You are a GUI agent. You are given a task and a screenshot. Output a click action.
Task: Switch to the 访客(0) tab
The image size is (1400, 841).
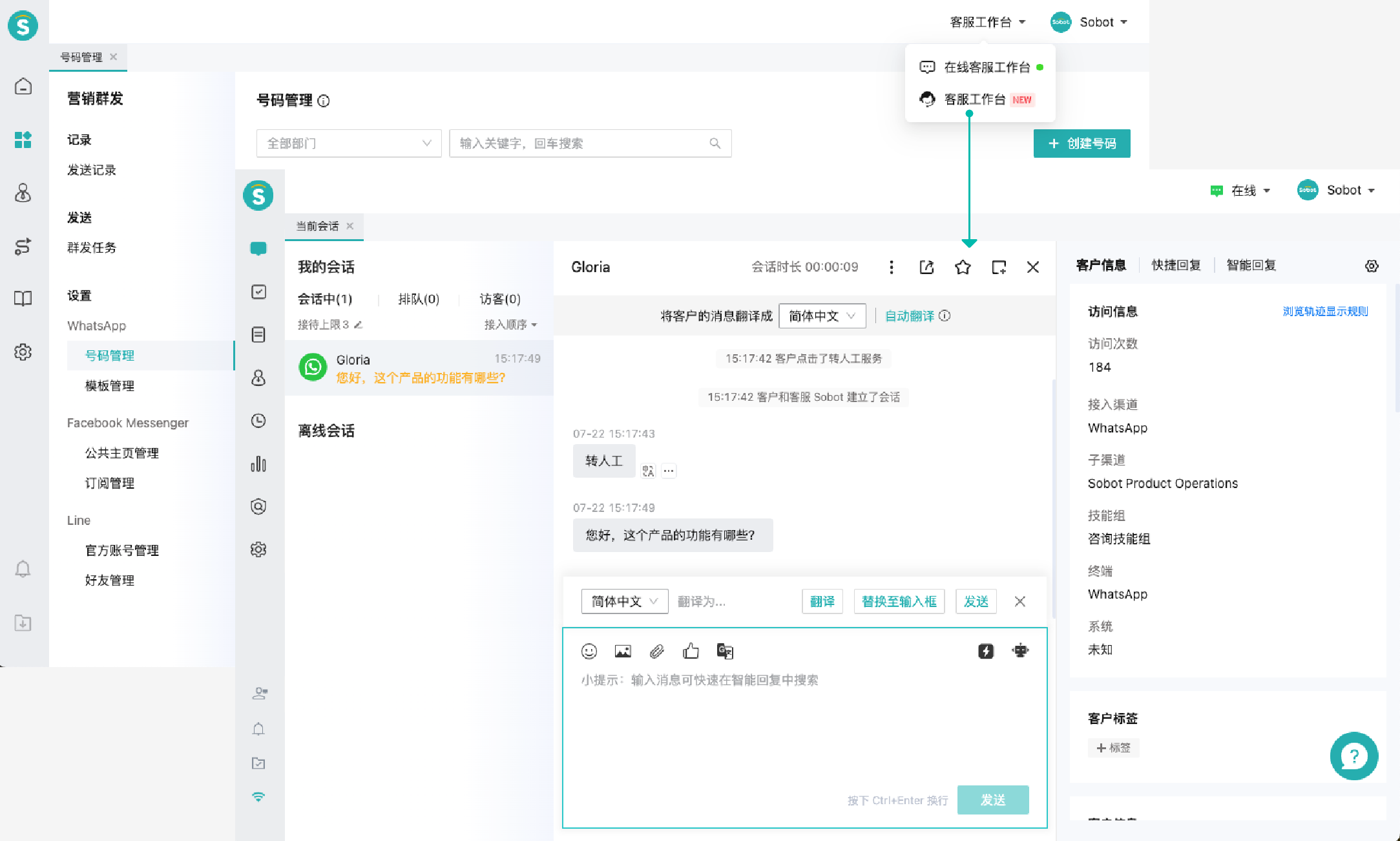pyautogui.click(x=500, y=299)
